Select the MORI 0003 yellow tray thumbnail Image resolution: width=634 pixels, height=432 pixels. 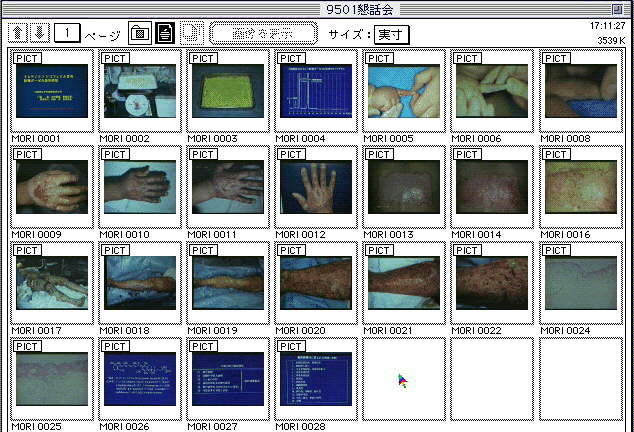point(227,91)
